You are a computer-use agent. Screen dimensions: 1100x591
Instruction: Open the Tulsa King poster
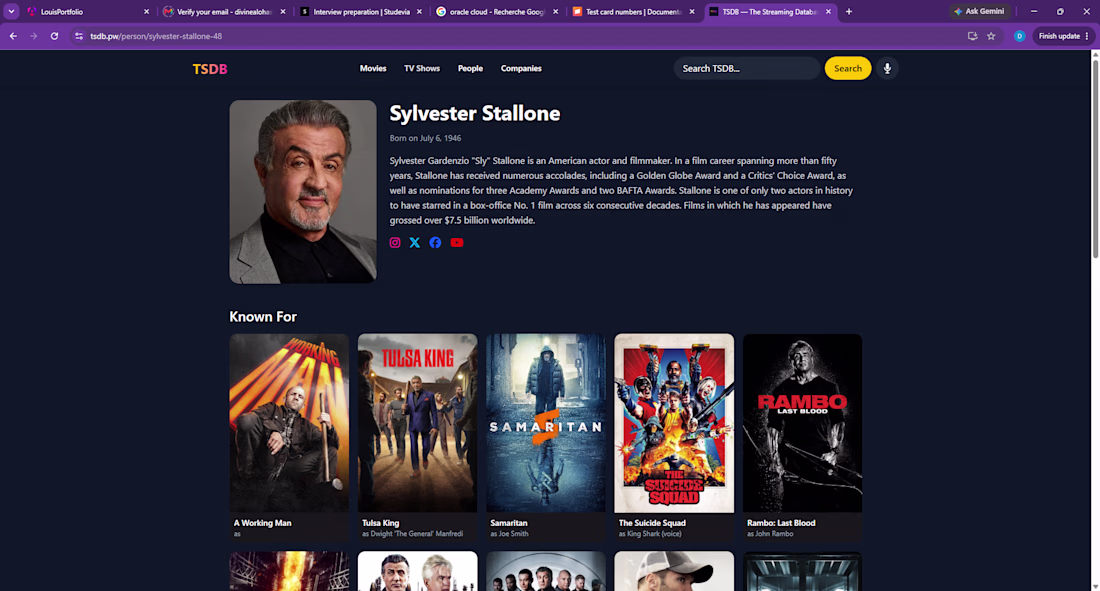click(x=417, y=423)
